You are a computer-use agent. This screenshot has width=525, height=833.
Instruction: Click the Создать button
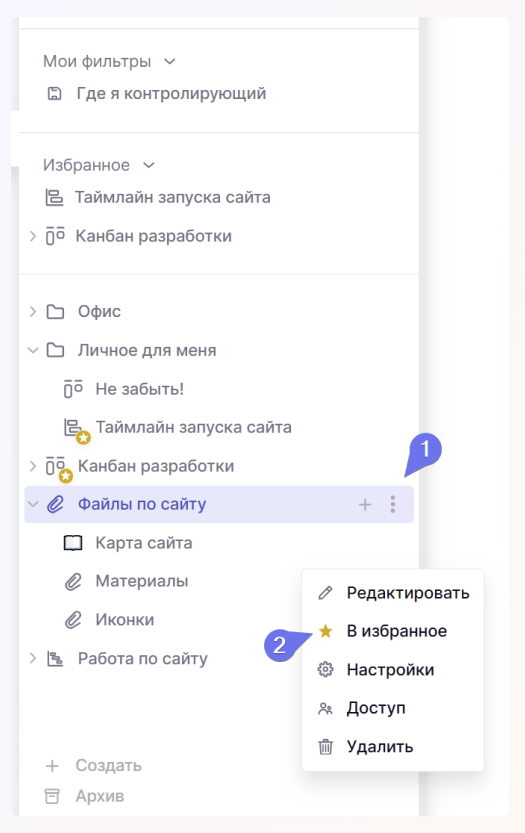point(94,766)
